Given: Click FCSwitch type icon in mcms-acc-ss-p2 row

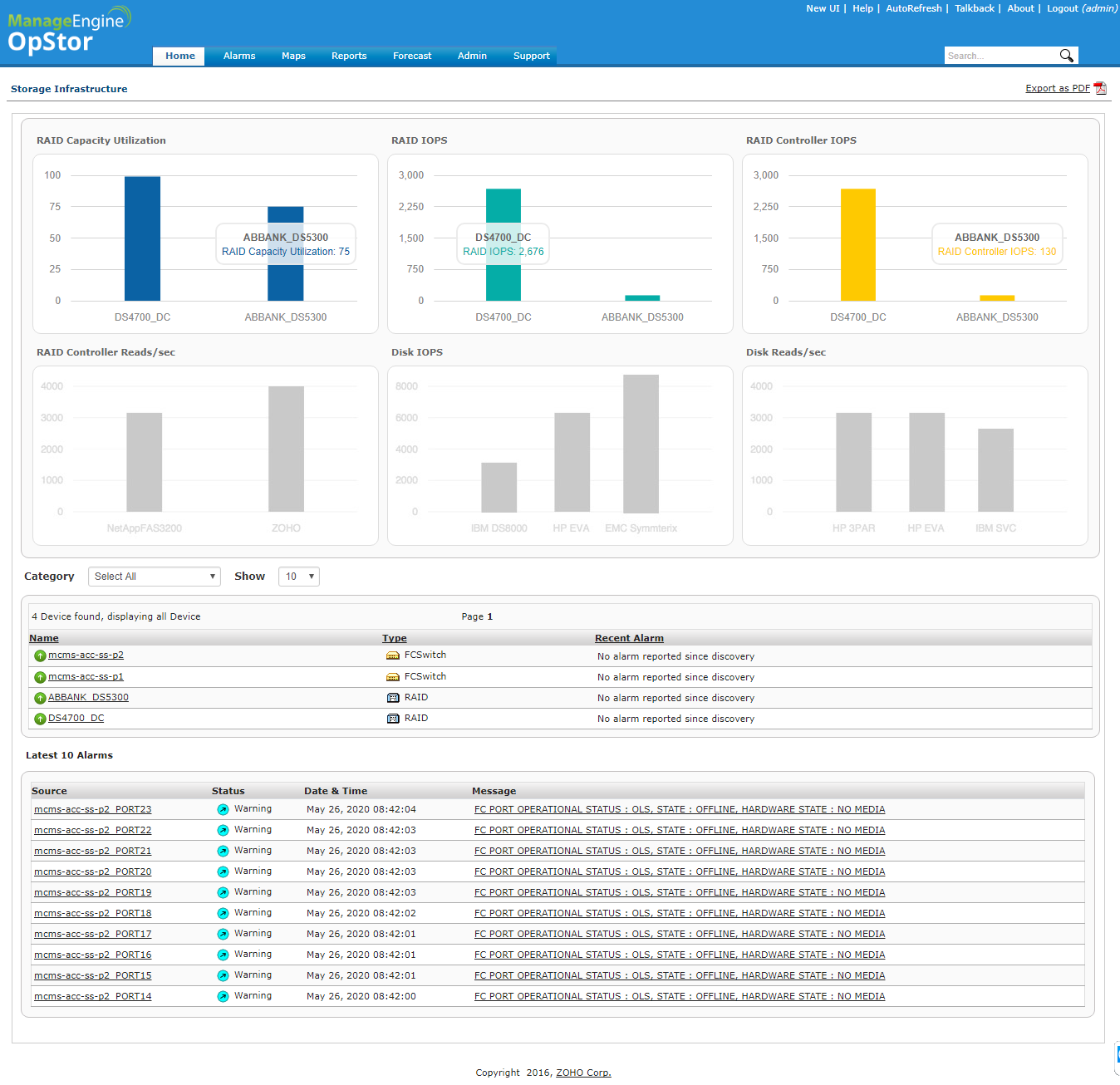Looking at the screenshot, I should click(393, 655).
